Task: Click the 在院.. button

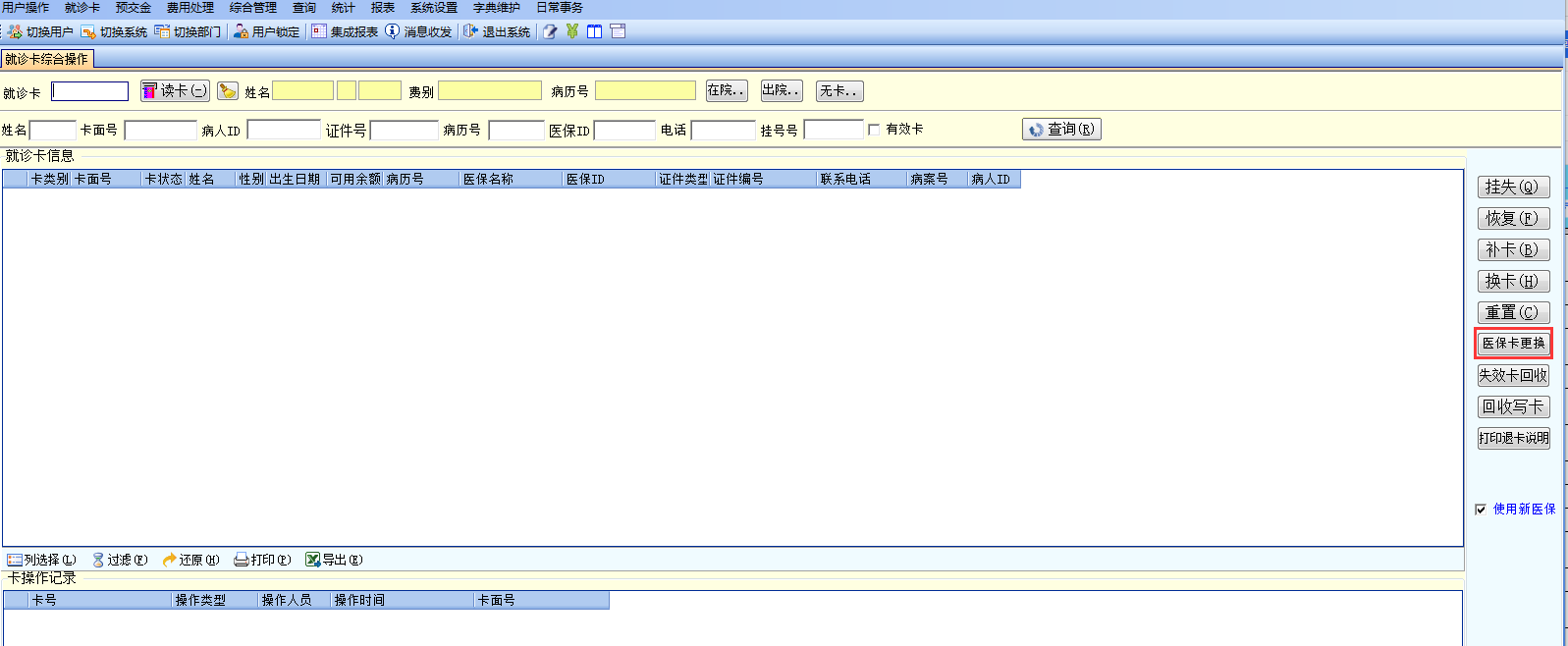Action: tap(727, 91)
